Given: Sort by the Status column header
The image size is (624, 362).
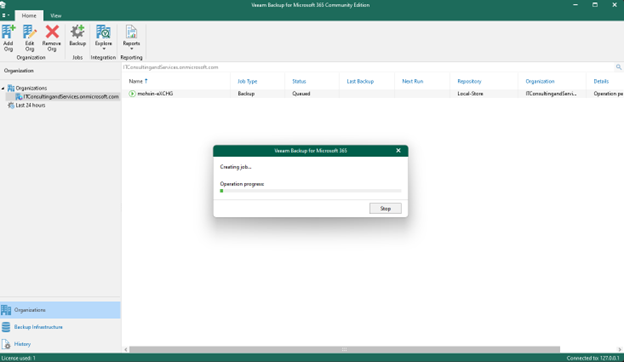Looking at the screenshot, I should [299, 81].
